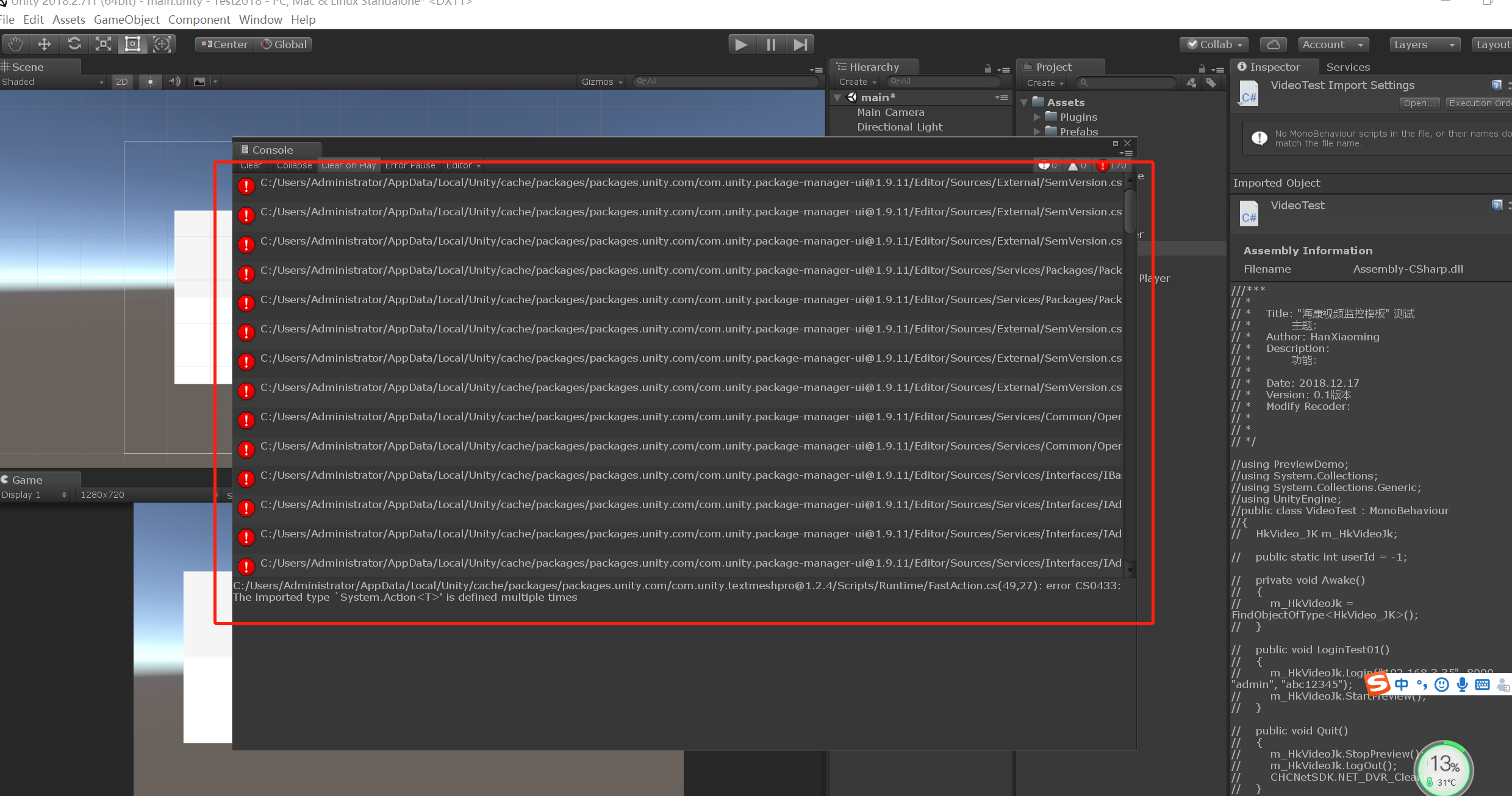
Task: Switch to the Services tab
Action: click(x=1348, y=67)
